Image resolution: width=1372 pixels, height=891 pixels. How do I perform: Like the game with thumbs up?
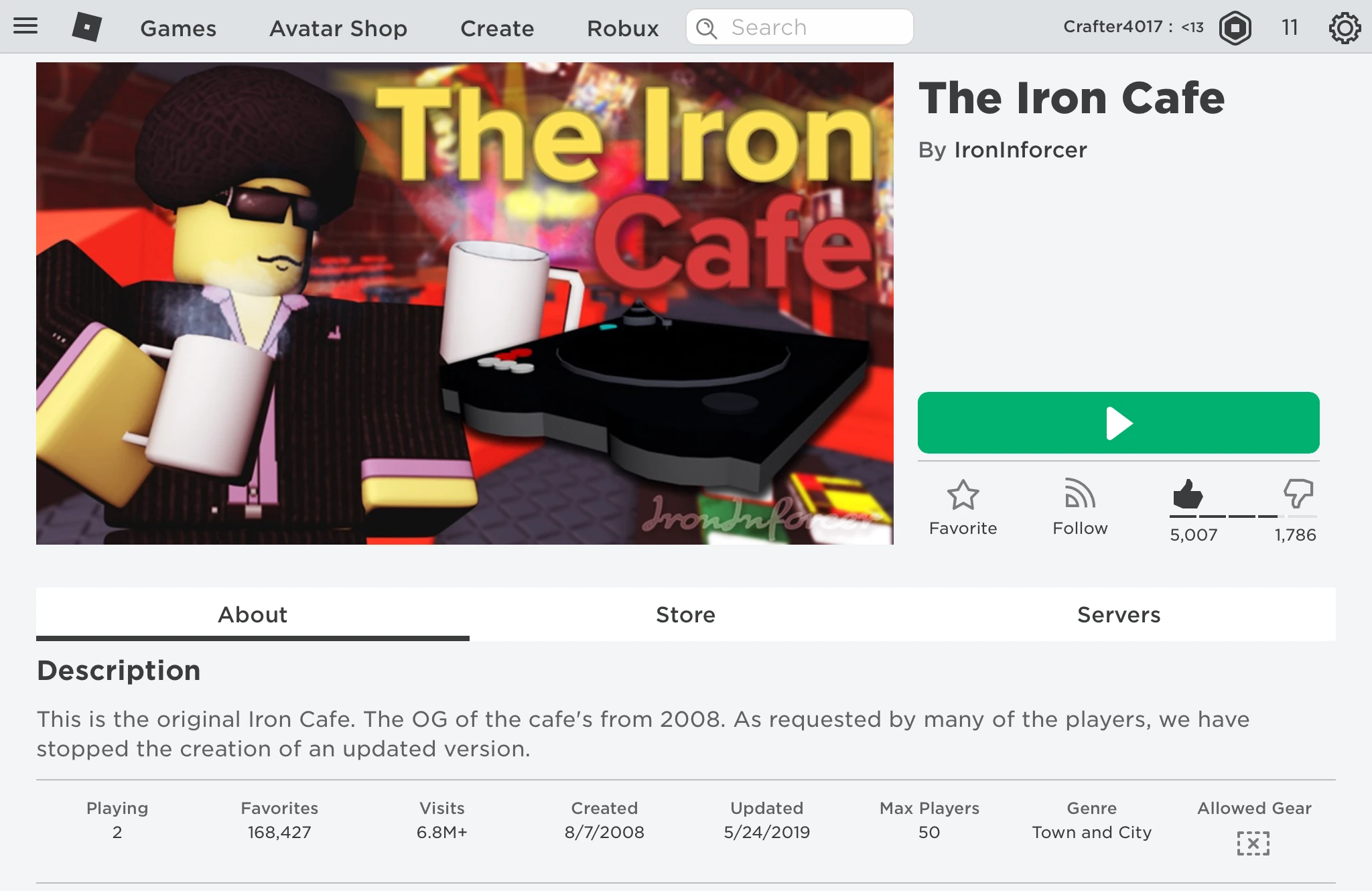pos(1188,494)
